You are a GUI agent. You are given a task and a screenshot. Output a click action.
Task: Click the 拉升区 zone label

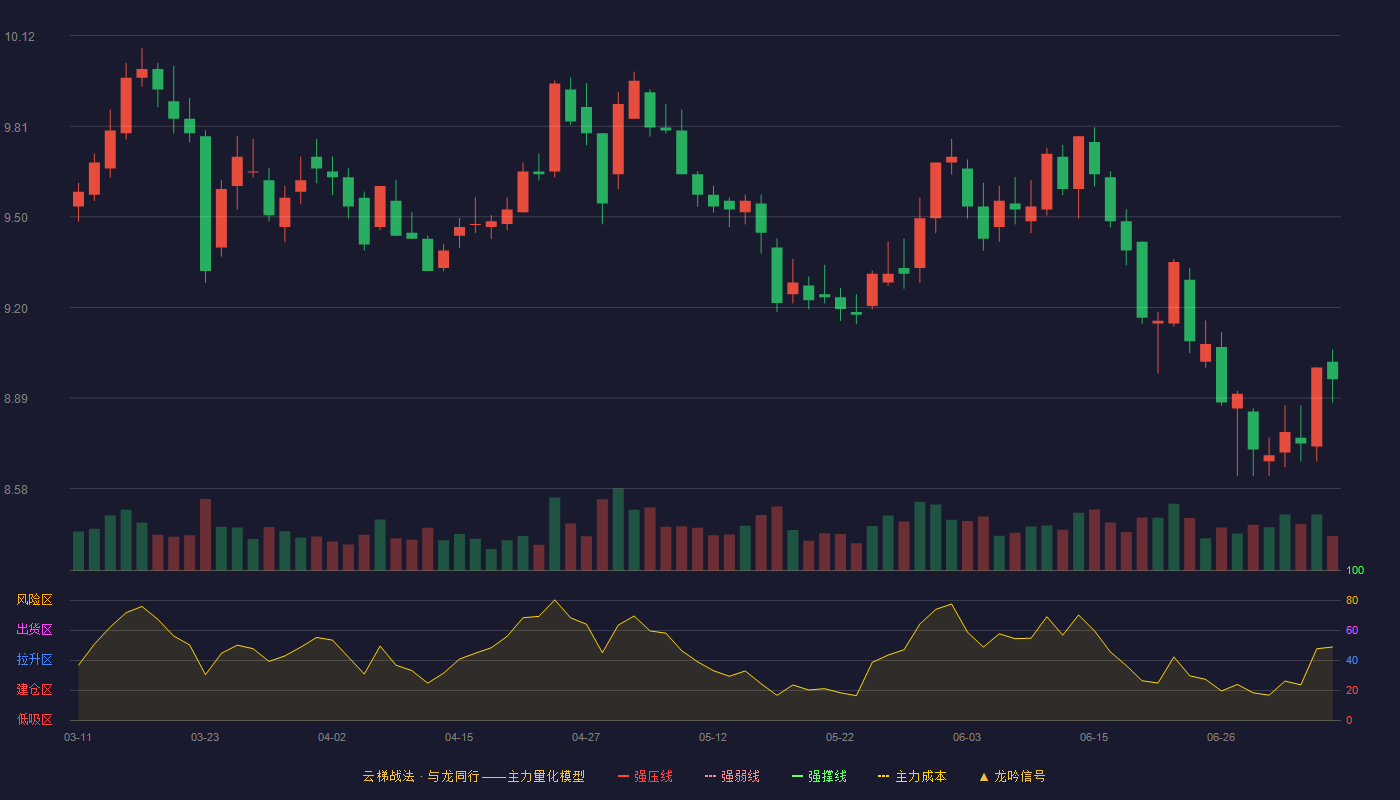[x=34, y=660]
